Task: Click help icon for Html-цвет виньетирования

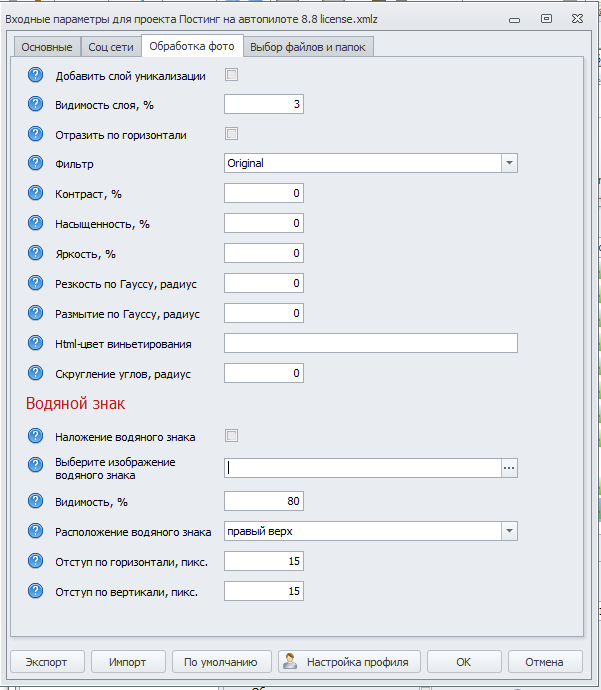Action: [36, 343]
